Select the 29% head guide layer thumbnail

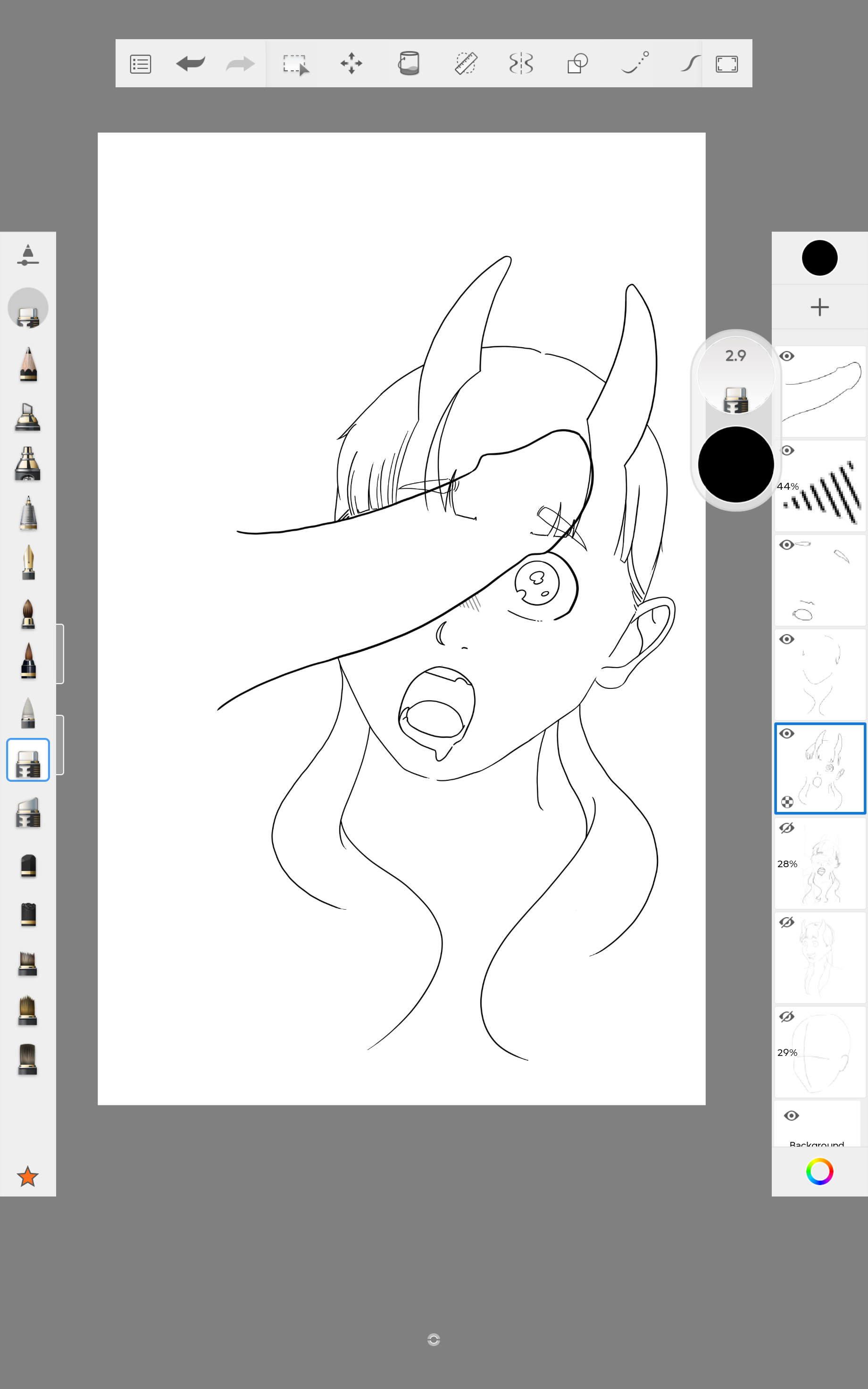[820, 1052]
